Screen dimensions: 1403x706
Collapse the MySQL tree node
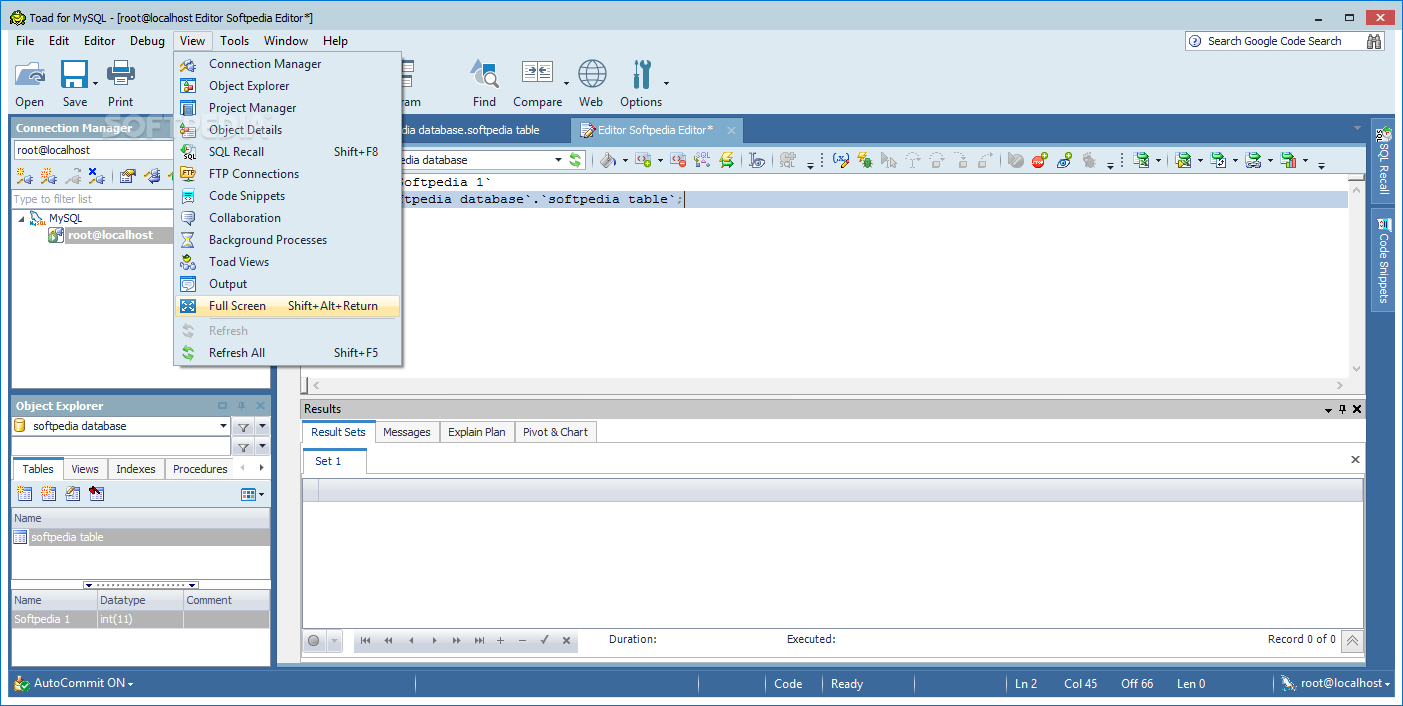pos(22,218)
